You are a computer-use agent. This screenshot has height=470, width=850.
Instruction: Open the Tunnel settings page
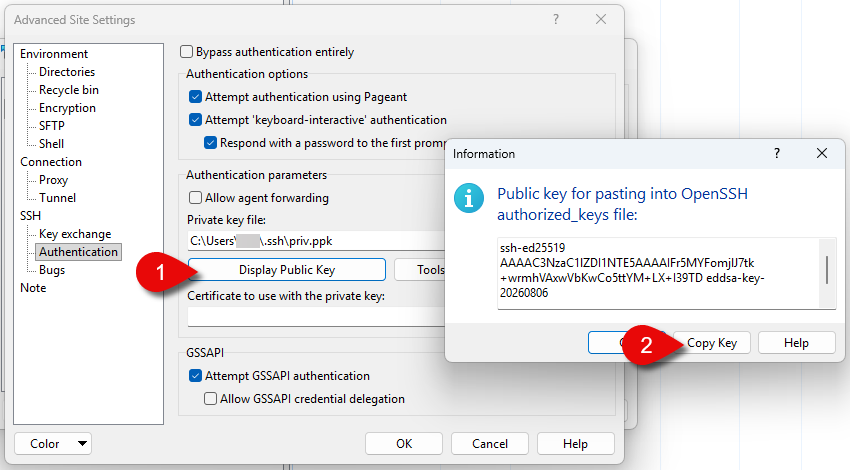(57, 198)
